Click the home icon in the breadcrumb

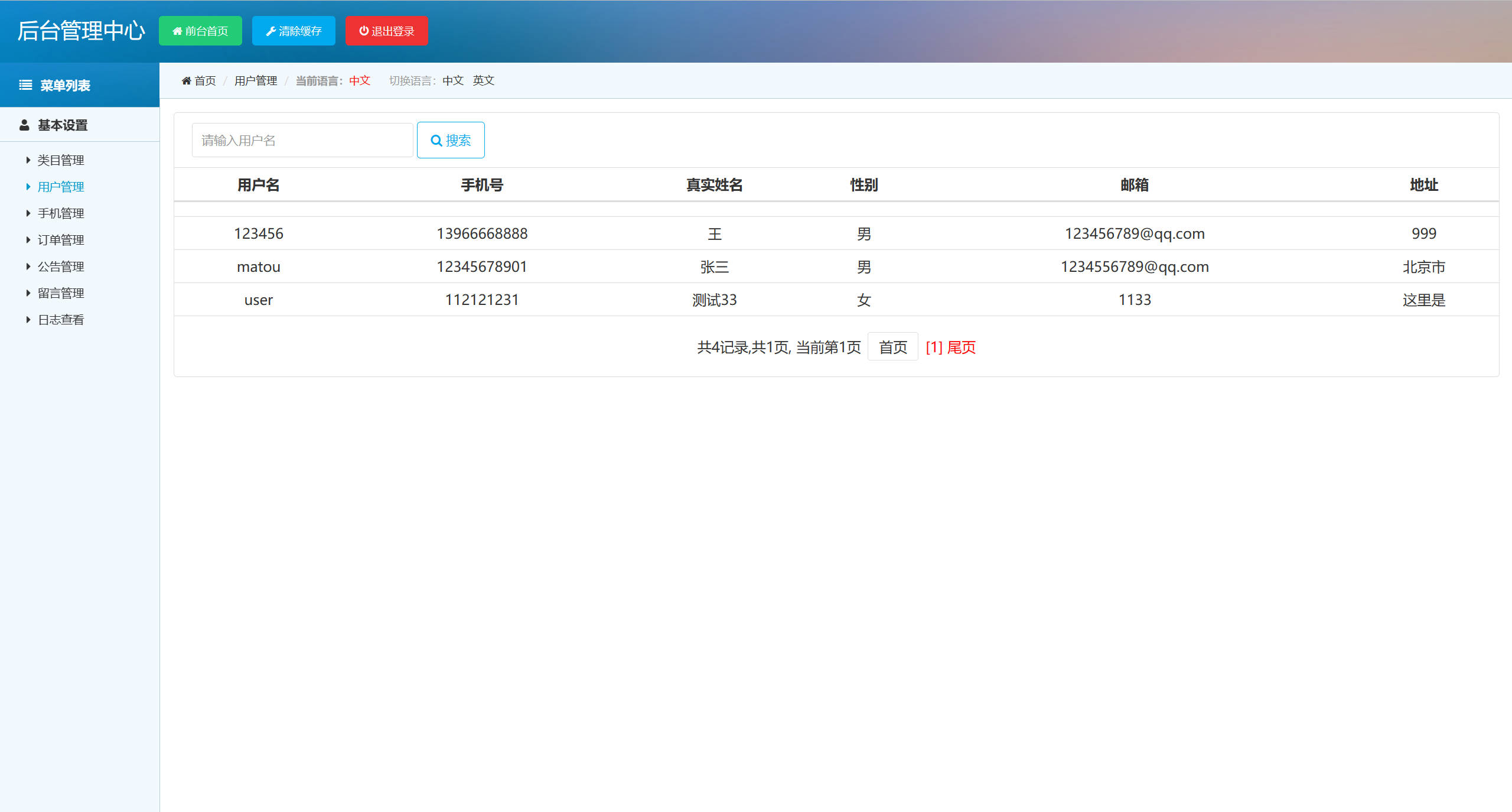[x=186, y=80]
